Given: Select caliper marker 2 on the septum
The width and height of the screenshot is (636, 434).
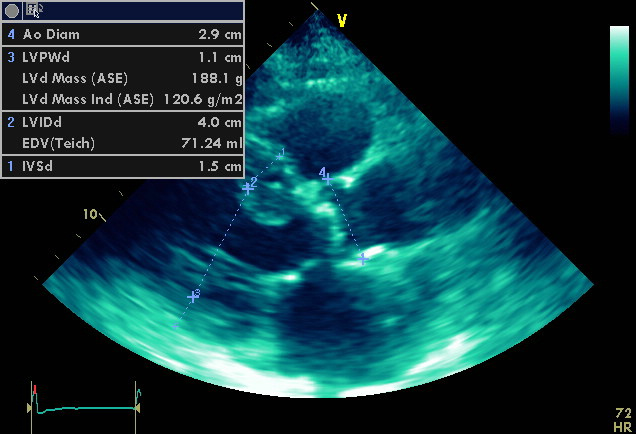Looking at the screenshot, I should (248, 186).
